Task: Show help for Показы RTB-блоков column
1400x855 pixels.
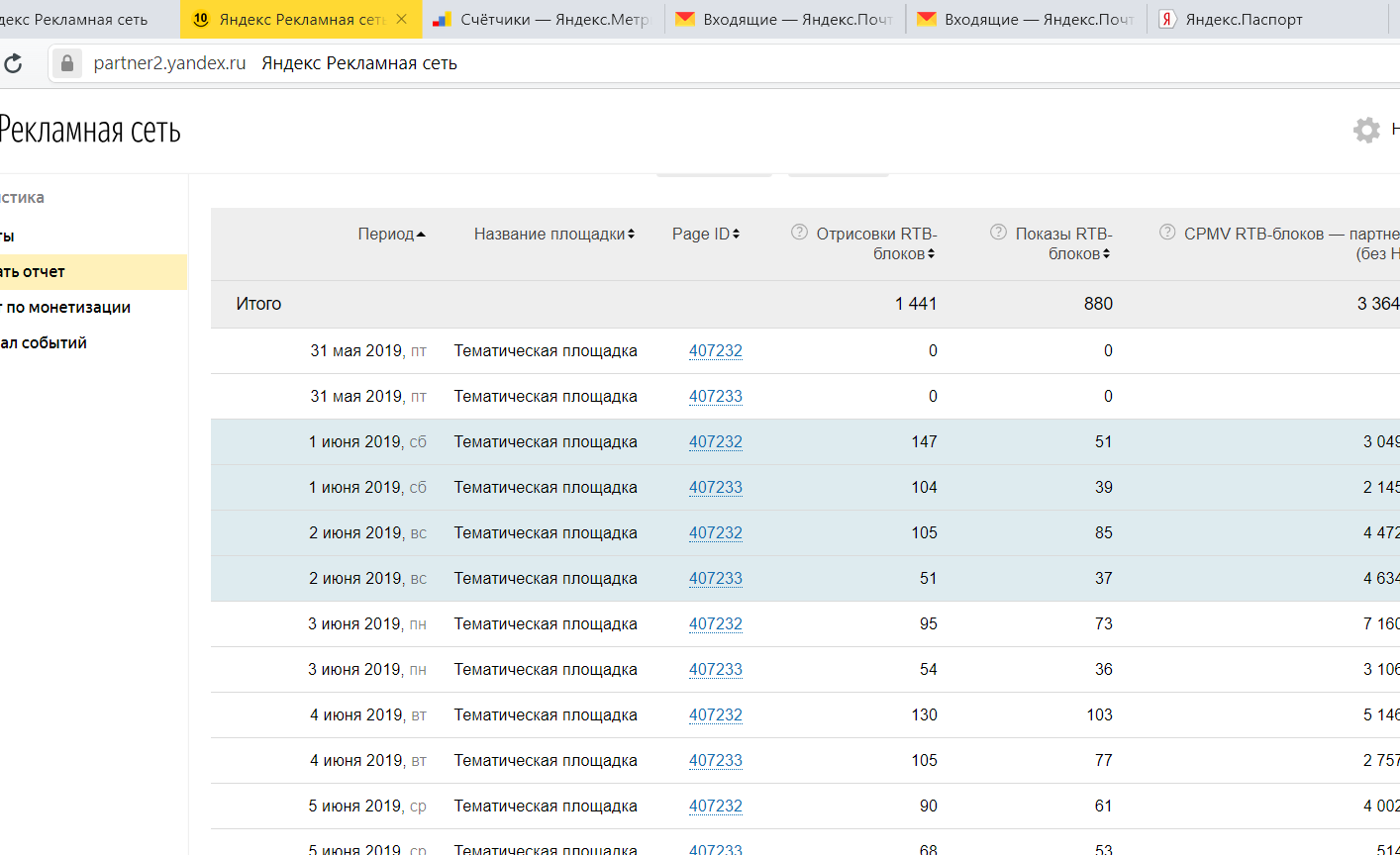Action: pos(998,233)
